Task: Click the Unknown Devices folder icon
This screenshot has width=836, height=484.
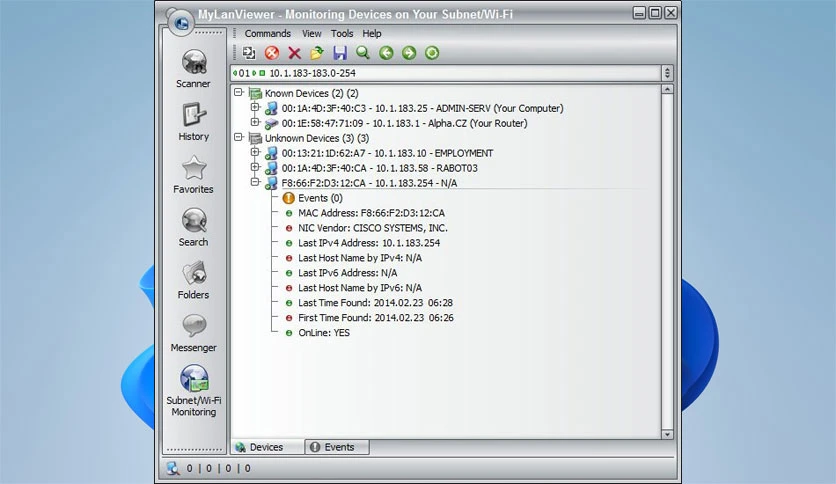Action: pos(255,138)
